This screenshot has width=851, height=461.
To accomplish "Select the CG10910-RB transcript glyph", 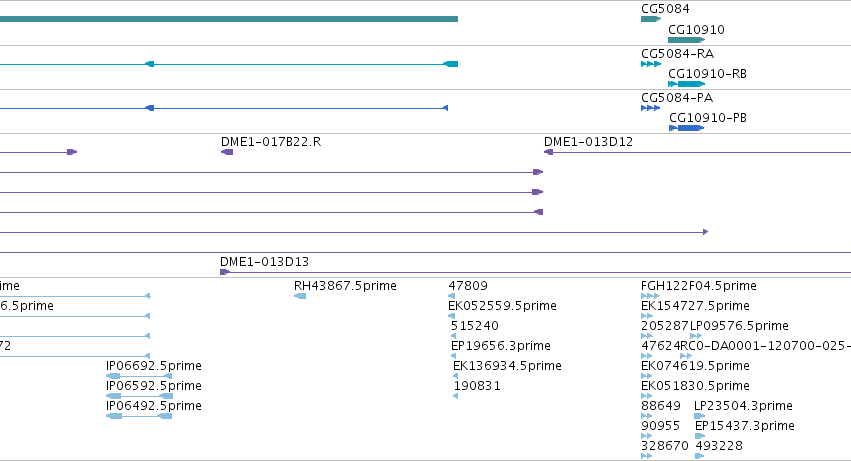I will point(687,84).
